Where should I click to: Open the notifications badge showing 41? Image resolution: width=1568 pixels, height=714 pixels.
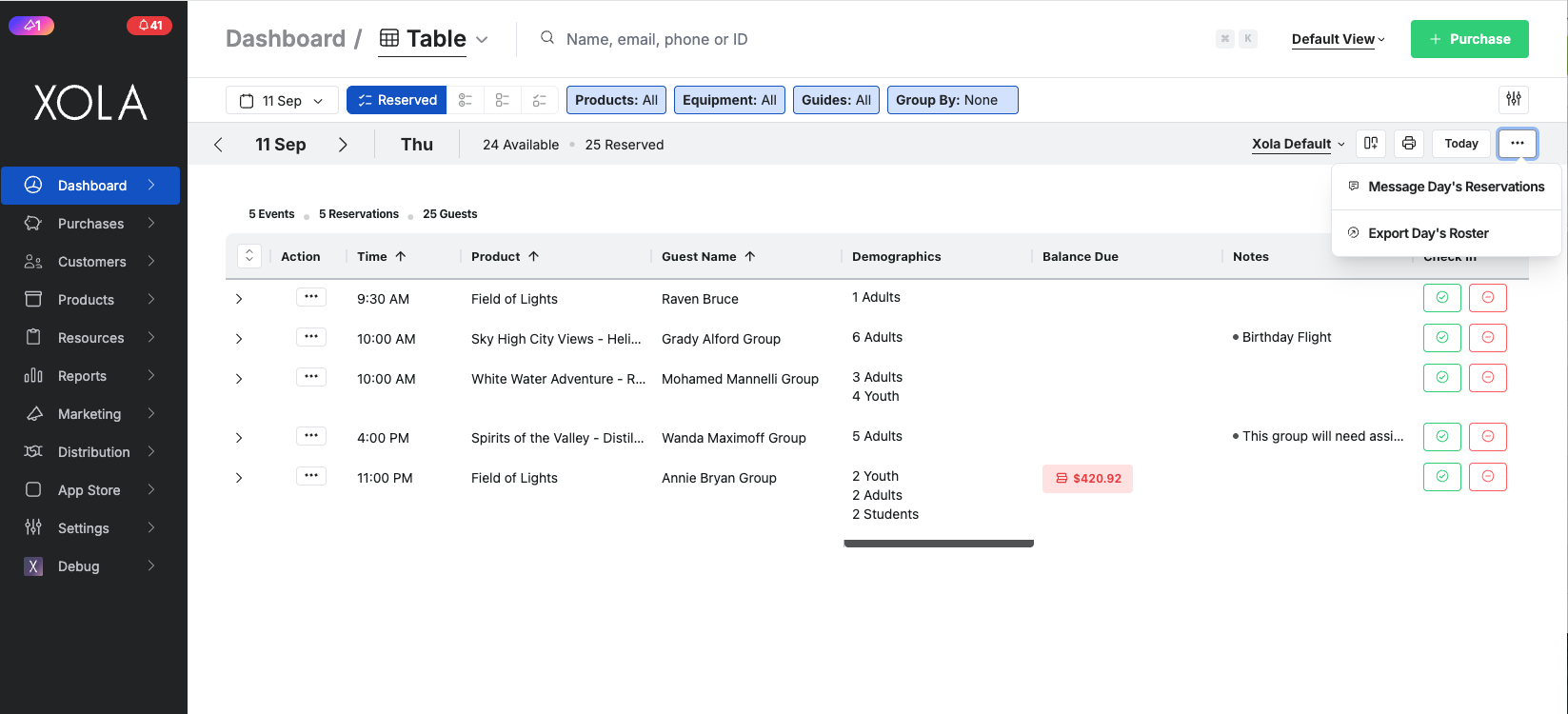(x=149, y=26)
